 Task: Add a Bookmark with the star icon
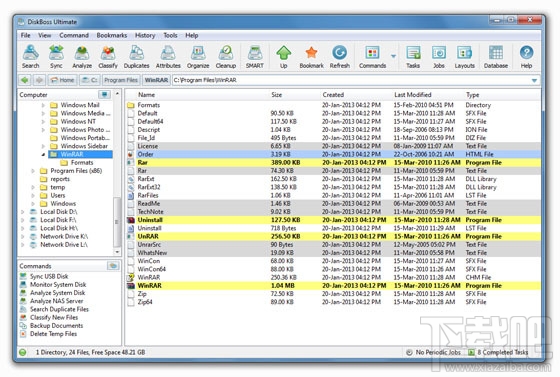coord(311,57)
